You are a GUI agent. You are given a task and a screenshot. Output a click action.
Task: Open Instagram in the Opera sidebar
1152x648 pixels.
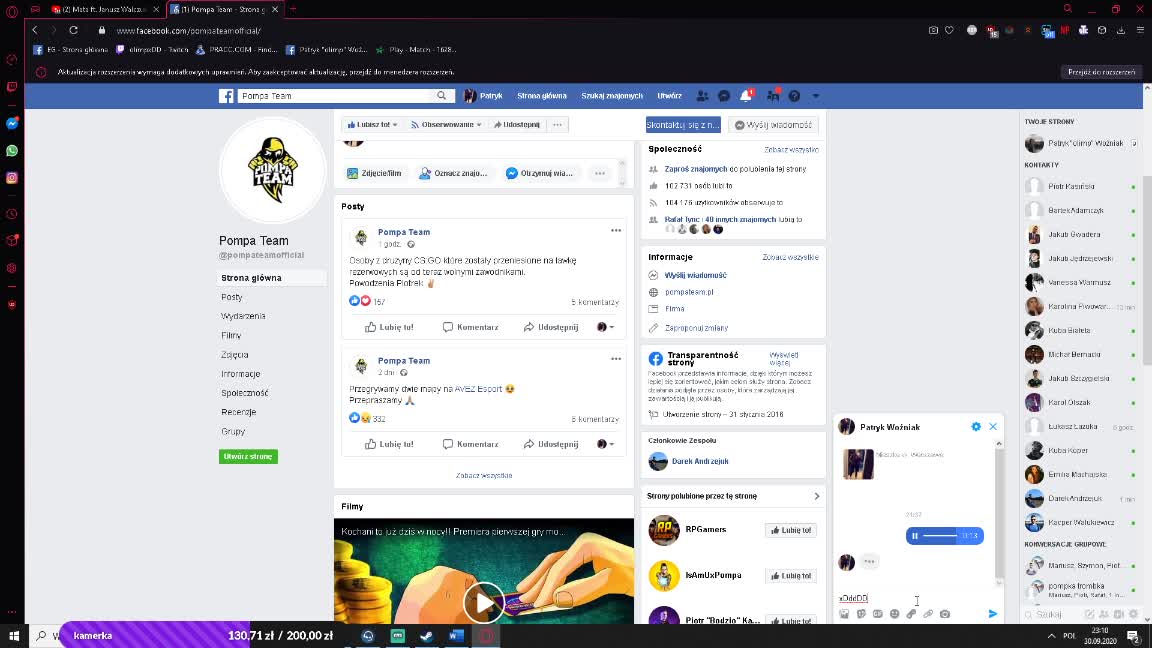pos(12,178)
